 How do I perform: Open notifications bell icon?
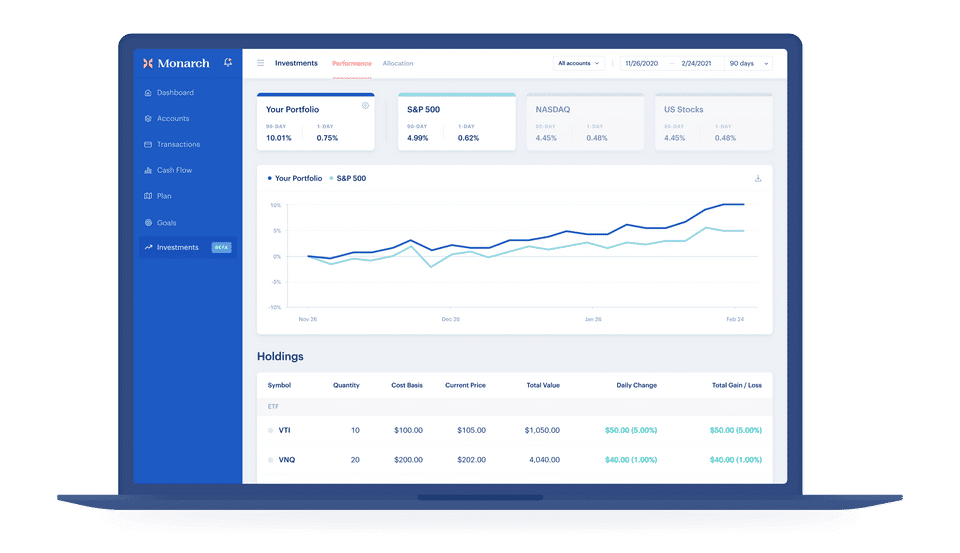(x=228, y=62)
